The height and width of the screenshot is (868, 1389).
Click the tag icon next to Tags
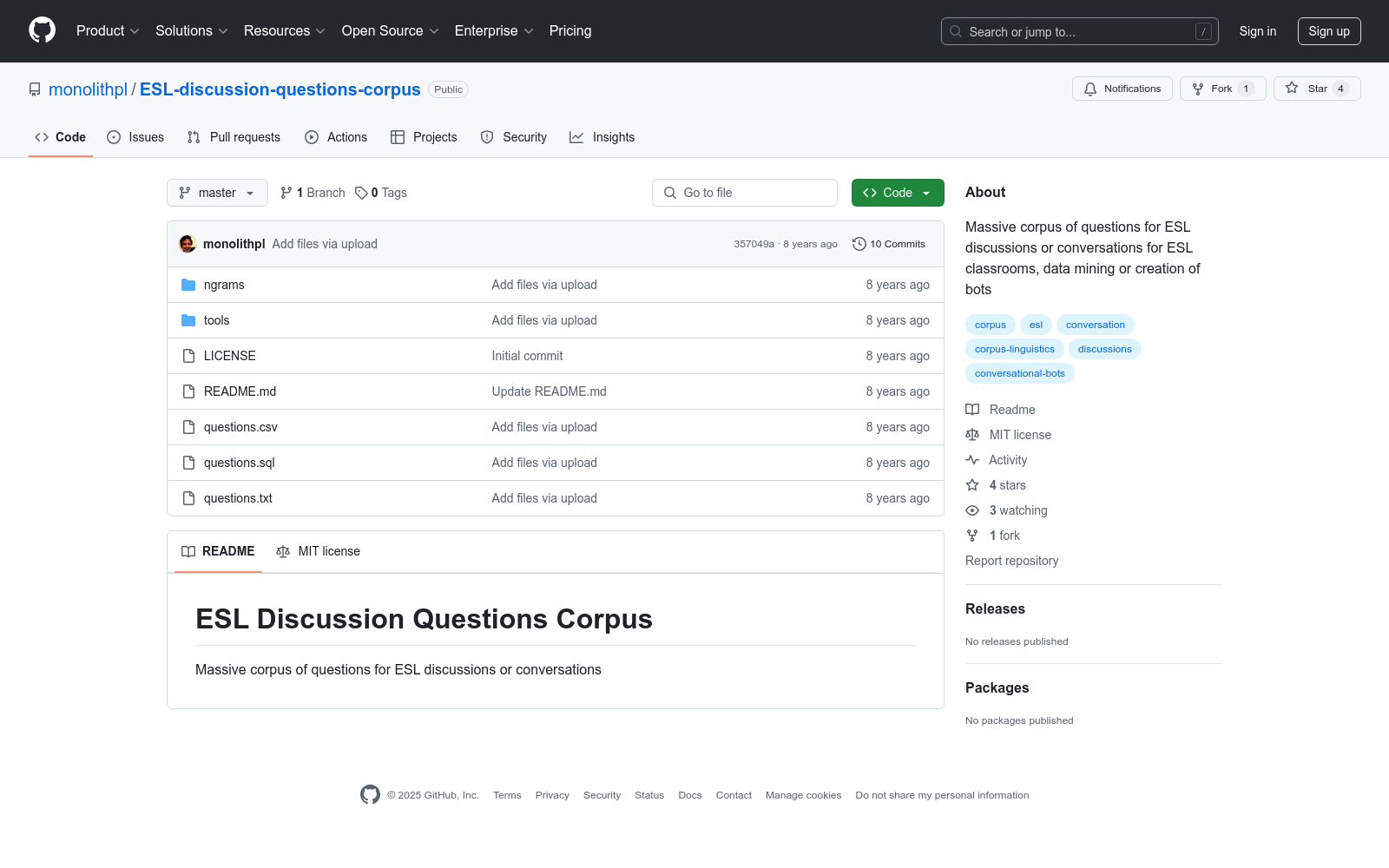[361, 193]
